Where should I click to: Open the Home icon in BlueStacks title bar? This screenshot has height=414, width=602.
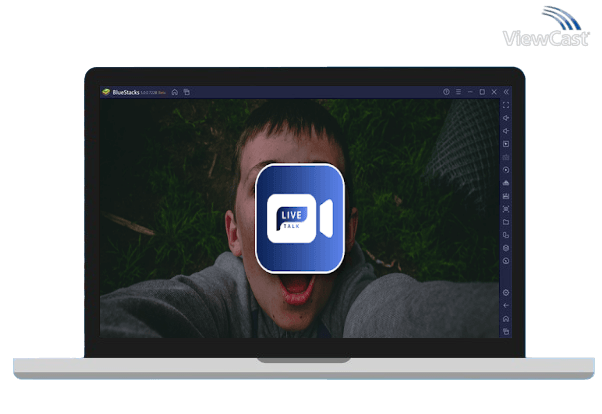coord(175,92)
